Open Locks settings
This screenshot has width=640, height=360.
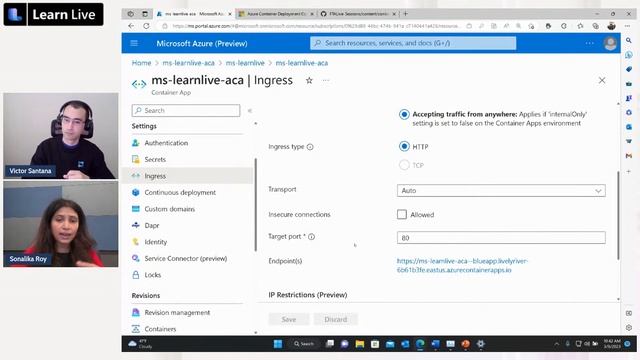coord(152,275)
